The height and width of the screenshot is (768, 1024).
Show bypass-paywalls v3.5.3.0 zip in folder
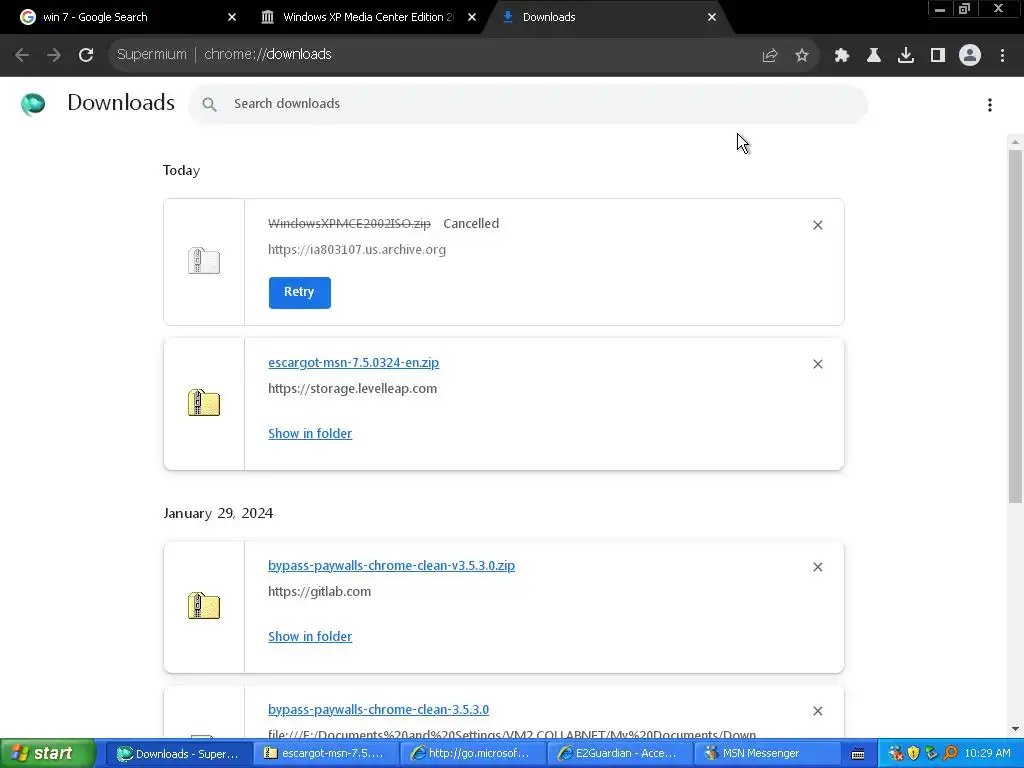[310, 637]
